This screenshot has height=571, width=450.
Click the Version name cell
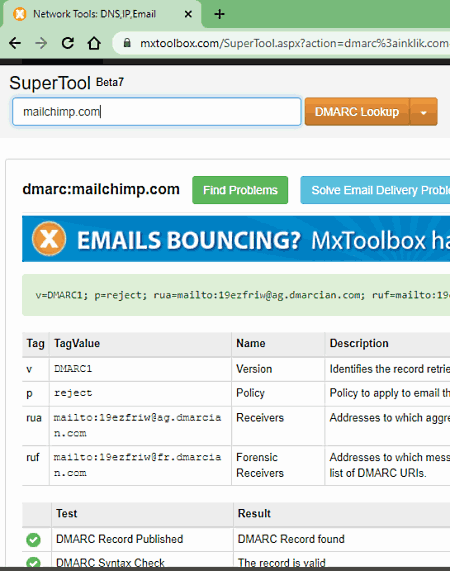click(278, 369)
